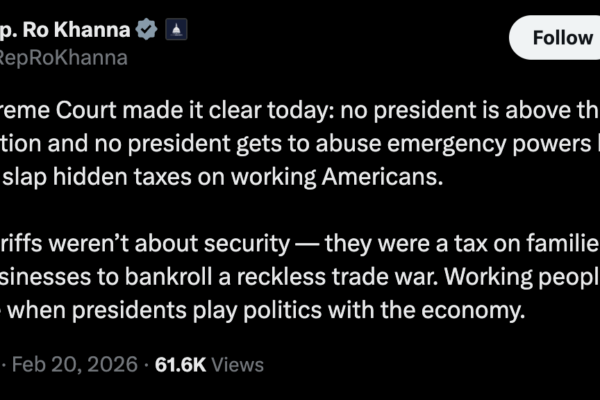600x400 pixels.
Task: Click the government Capitol badge icon
Action: 174,30
